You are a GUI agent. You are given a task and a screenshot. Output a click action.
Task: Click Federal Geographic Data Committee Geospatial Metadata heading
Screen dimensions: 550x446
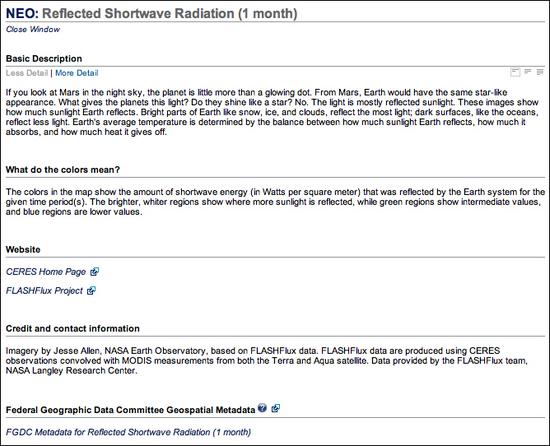130,410
